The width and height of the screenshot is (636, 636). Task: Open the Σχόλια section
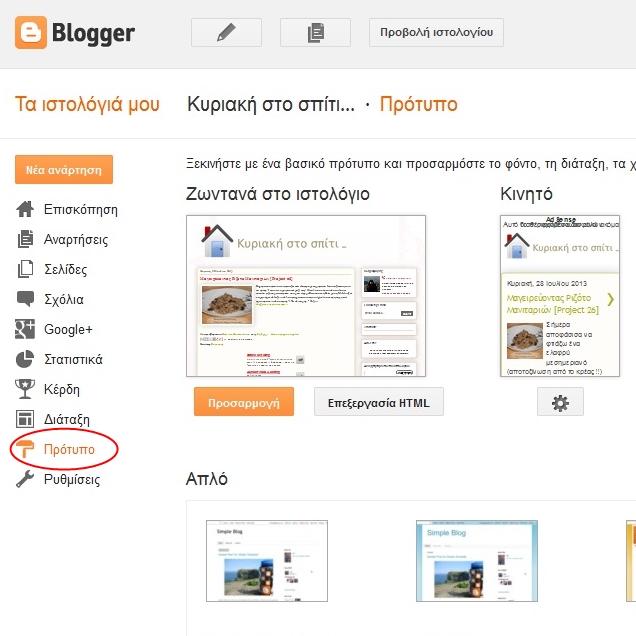click(x=64, y=300)
